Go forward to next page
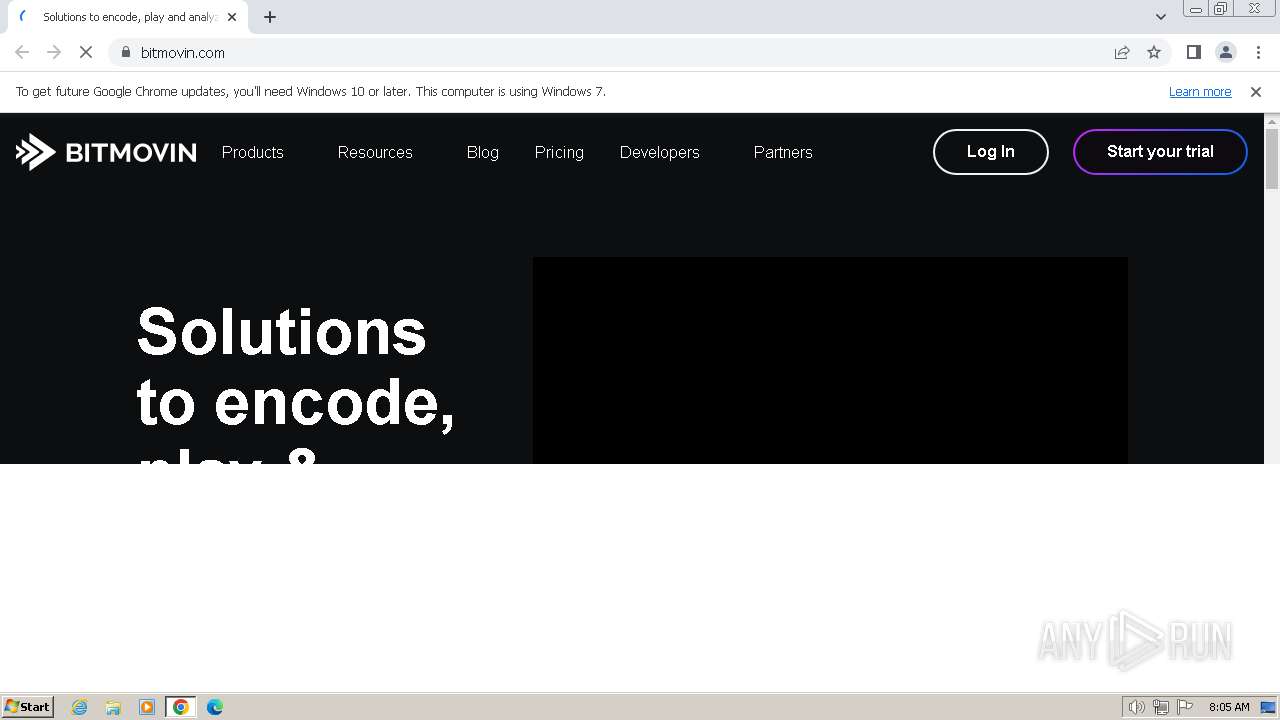This screenshot has width=1280, height=720. pyautogui.click(x=54, y=52)
